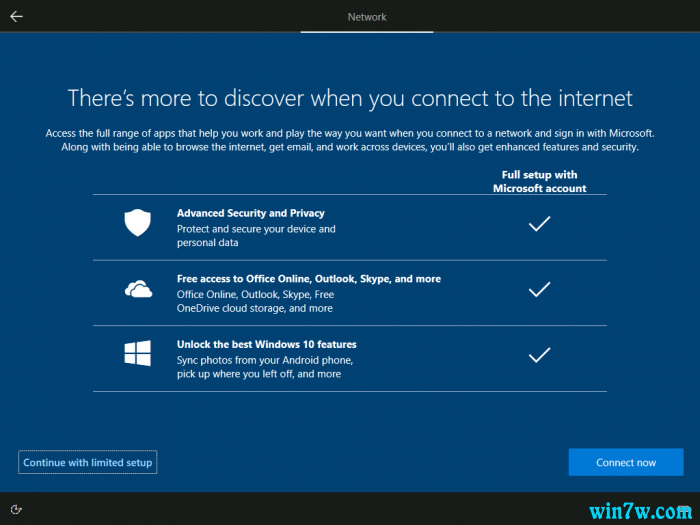Open the Ease of Access icon
This screenshot has height=525, width=700.
16,509
